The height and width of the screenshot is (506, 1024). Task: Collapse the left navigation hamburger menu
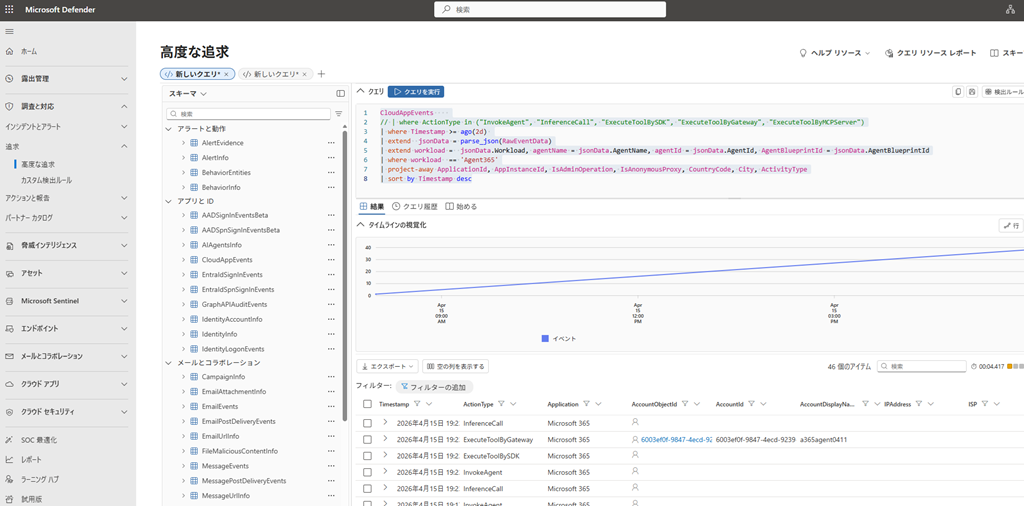coord(10,32)
